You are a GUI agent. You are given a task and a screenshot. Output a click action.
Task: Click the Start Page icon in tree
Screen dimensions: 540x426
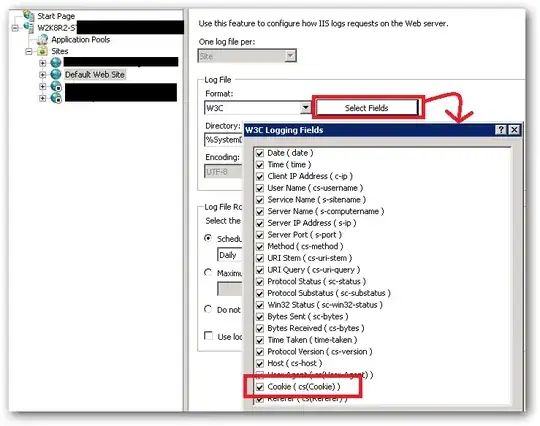click(29, 15)
